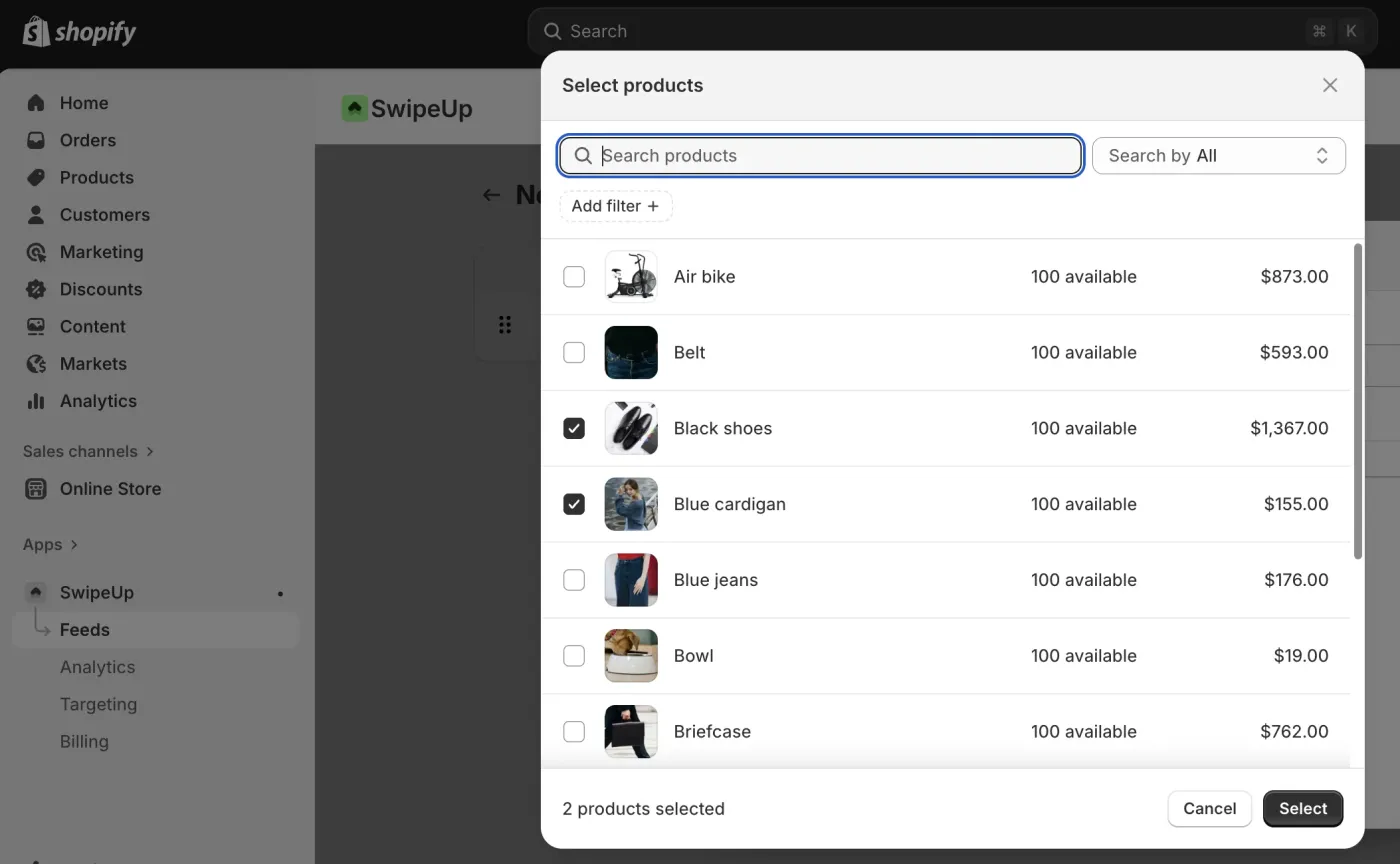Open the Search by All dropdown
This screenshot has width=1400, height=864.
pyautogui.click(x=1218, y=155)
